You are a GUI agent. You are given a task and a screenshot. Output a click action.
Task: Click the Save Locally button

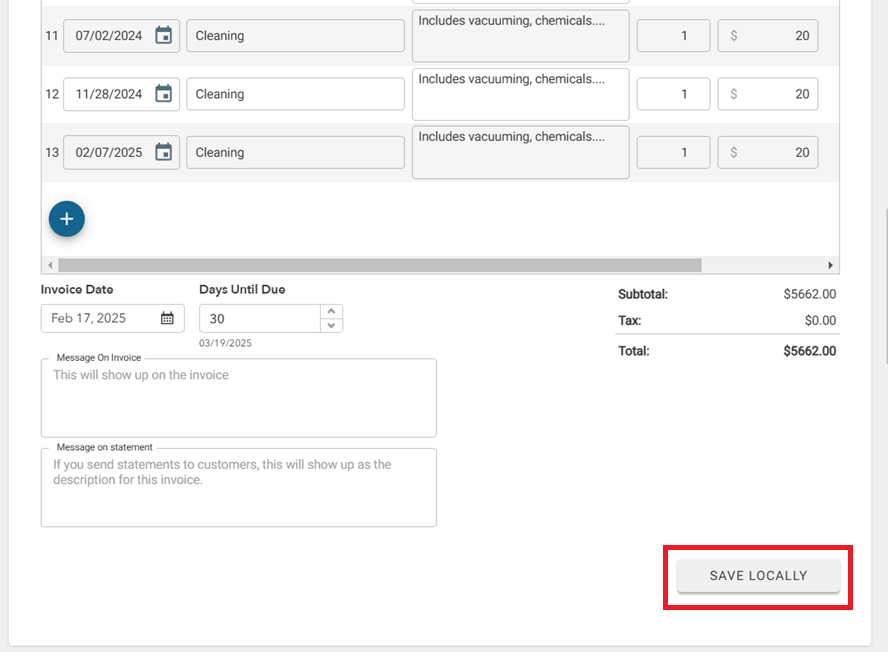758,576
